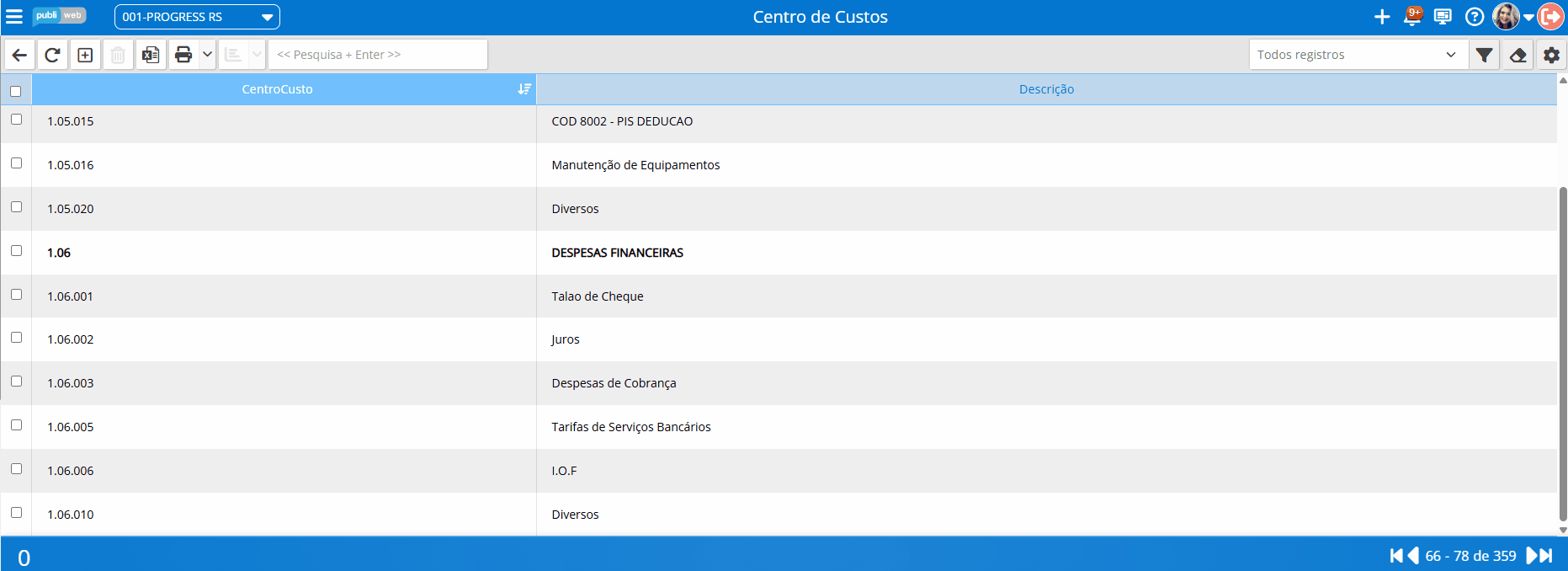Clear filters with eraser icon
Screen dimensions: 1568x571
1518,55
